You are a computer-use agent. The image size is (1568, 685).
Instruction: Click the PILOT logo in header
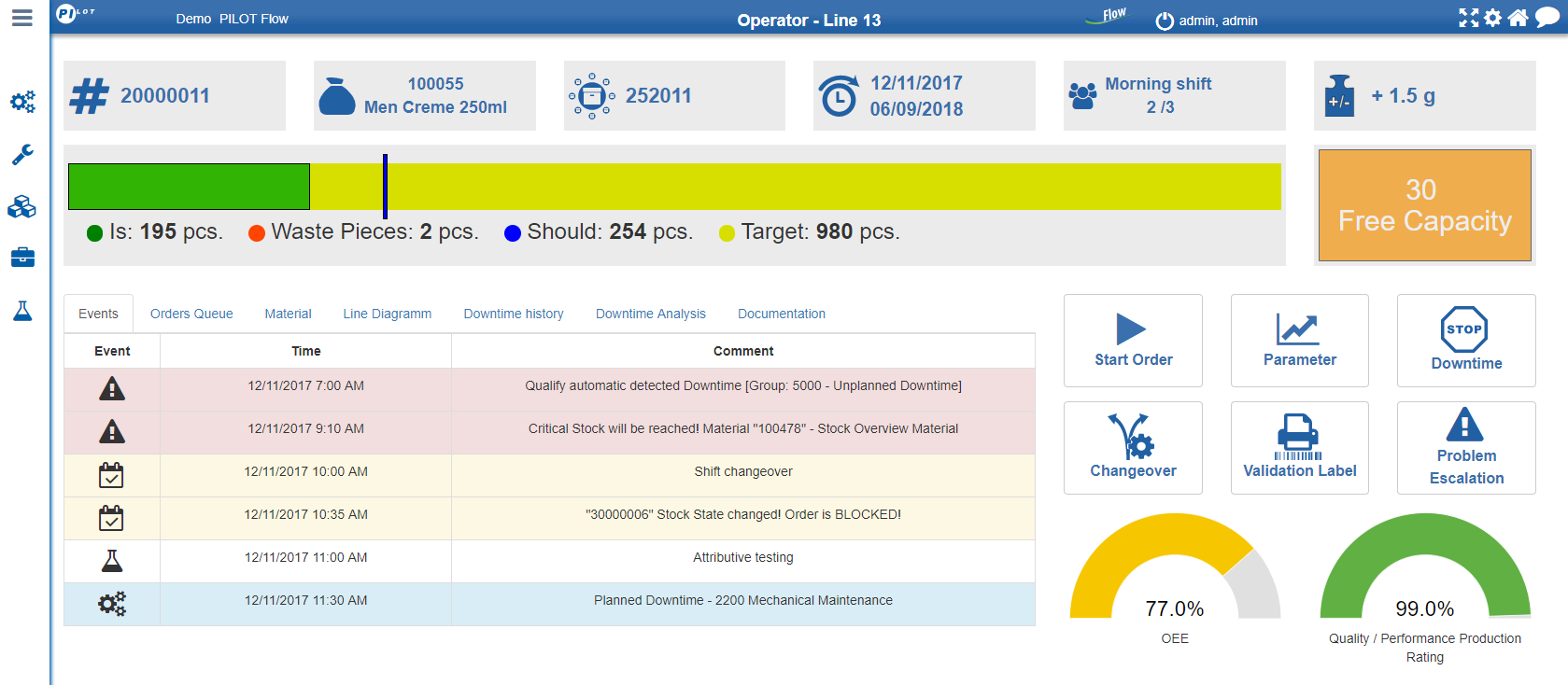(x=75, y=13)
